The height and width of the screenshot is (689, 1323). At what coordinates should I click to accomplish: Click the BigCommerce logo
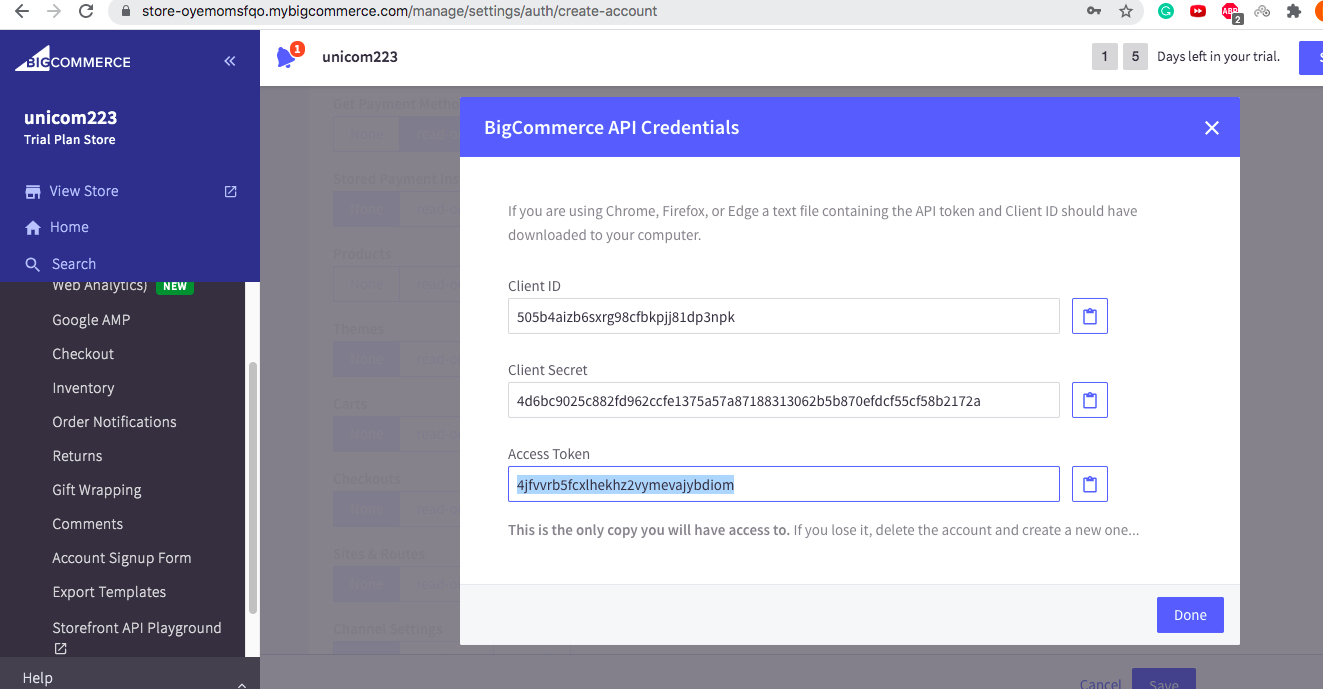(x=73, y=61)
